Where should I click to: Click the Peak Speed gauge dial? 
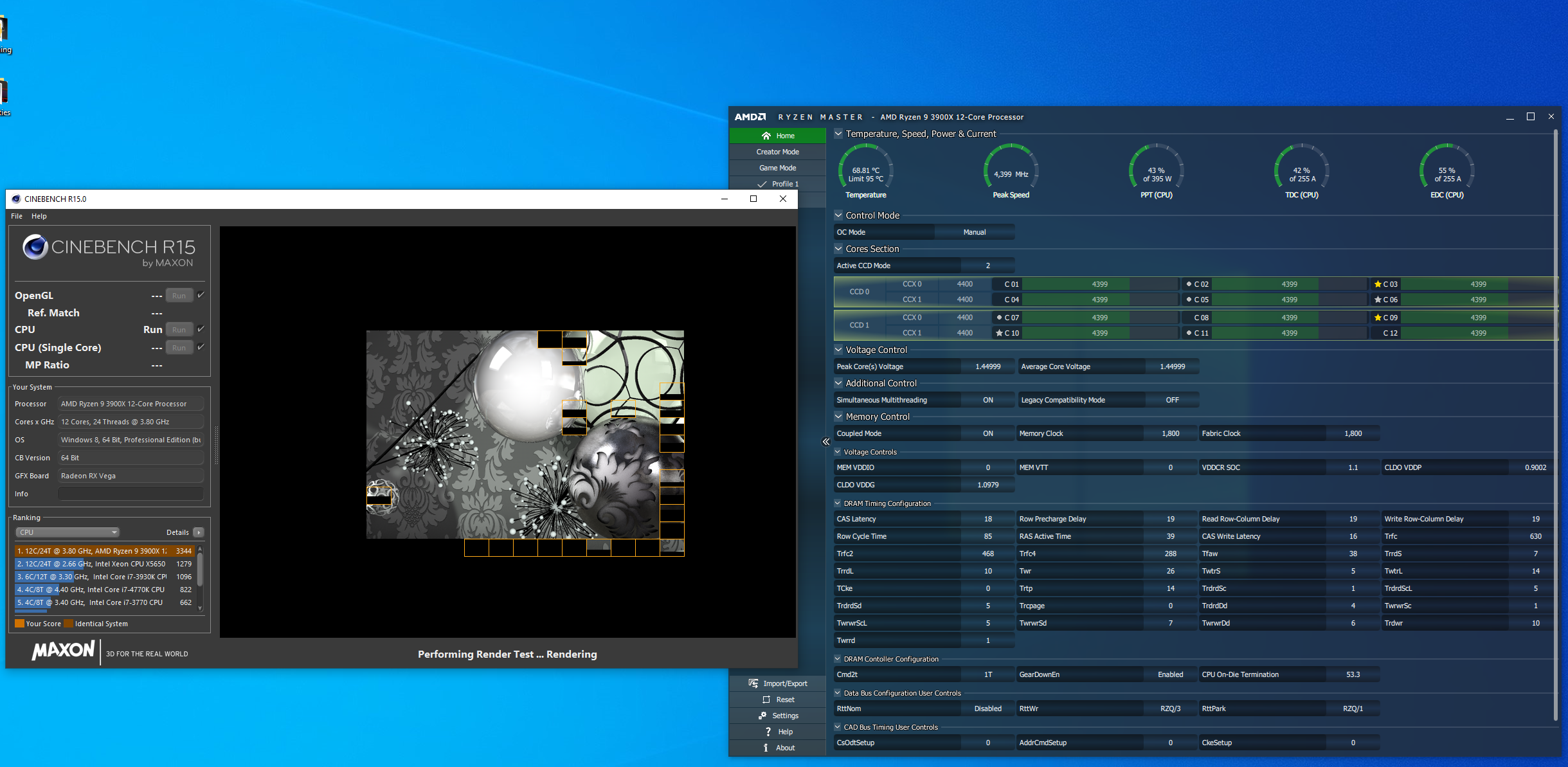pos(1011,167)
